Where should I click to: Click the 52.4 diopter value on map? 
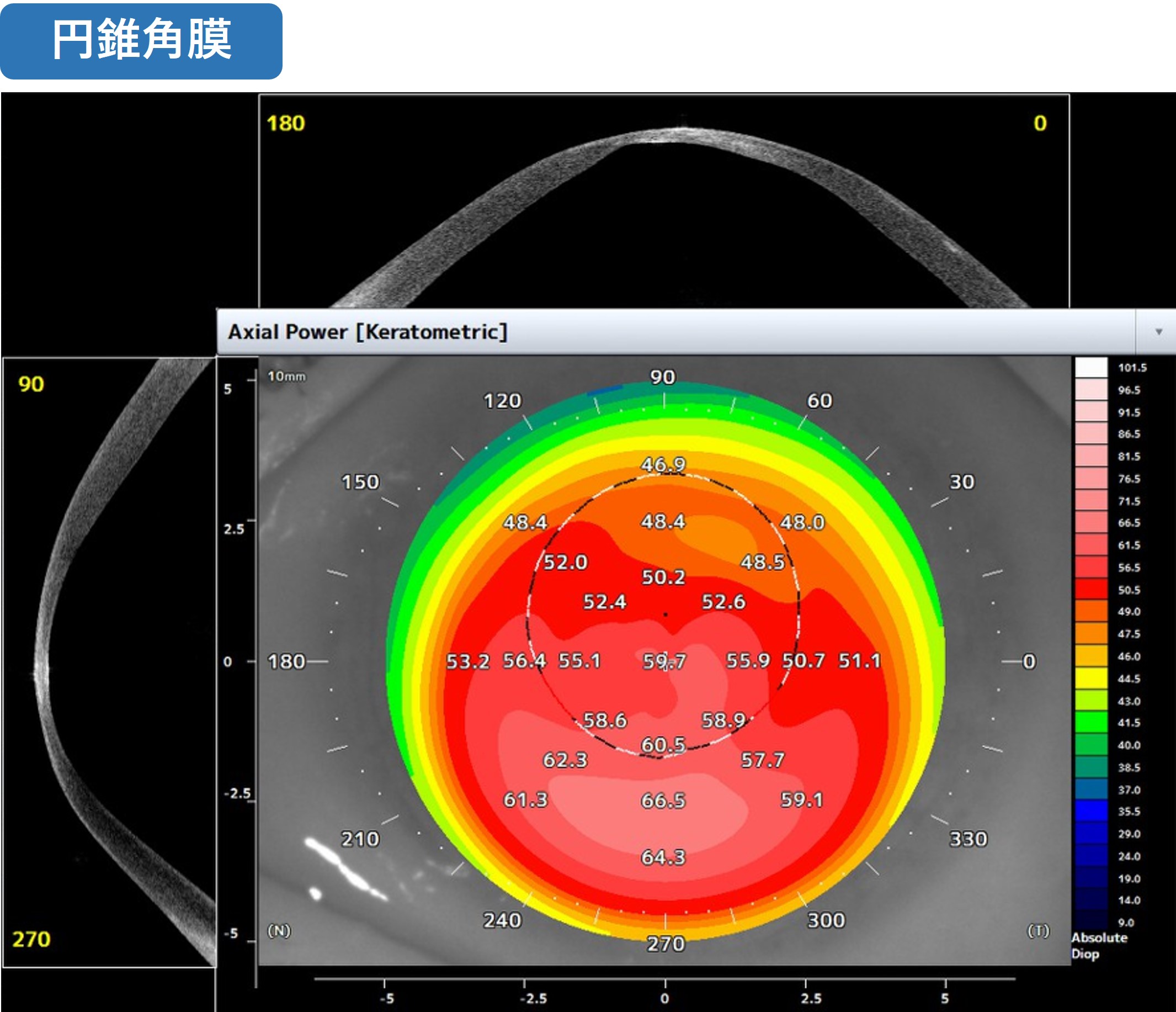(x=604, y=601)
